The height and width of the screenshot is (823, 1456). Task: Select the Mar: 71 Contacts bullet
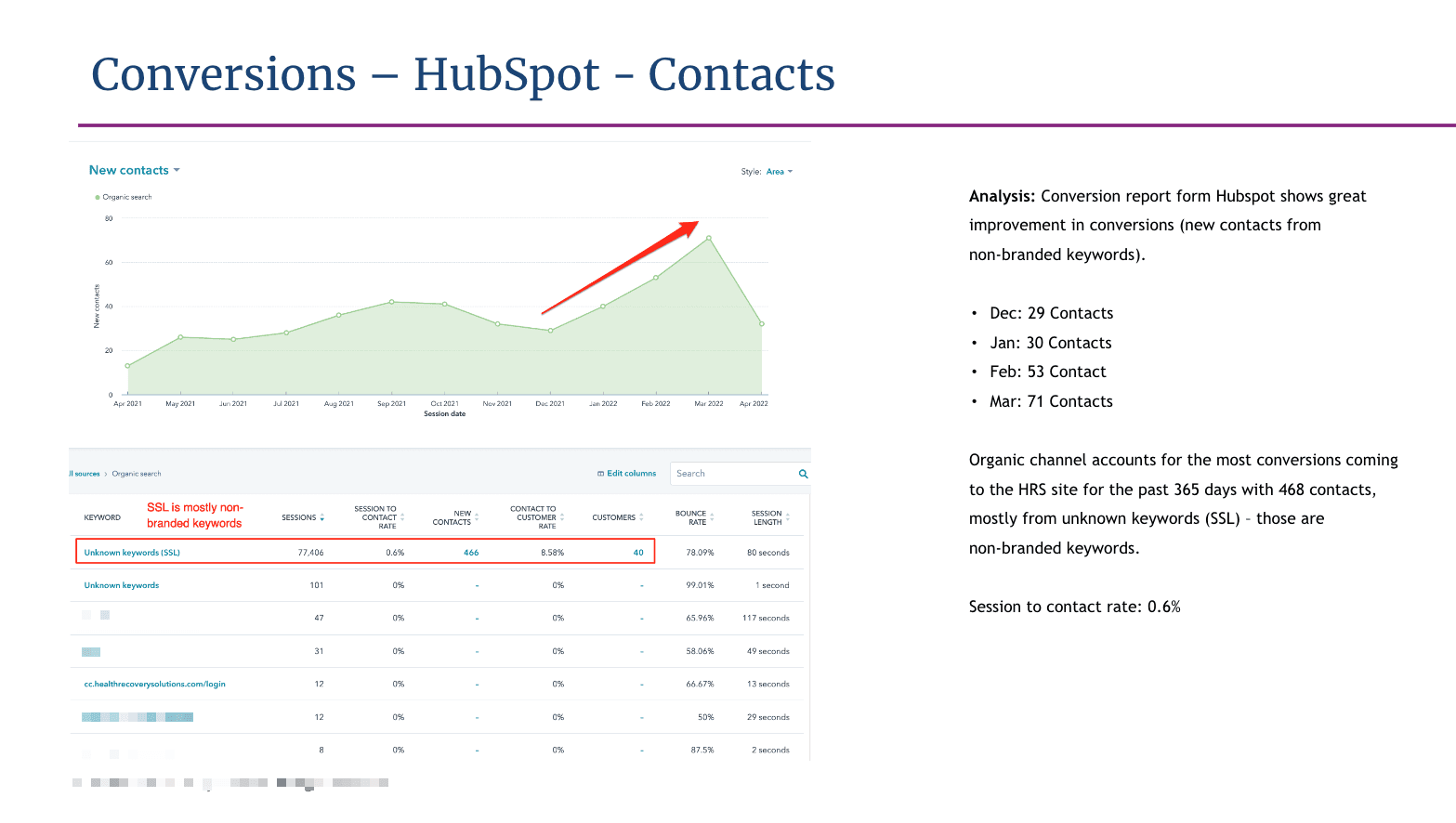click(x=1051, y=401)
